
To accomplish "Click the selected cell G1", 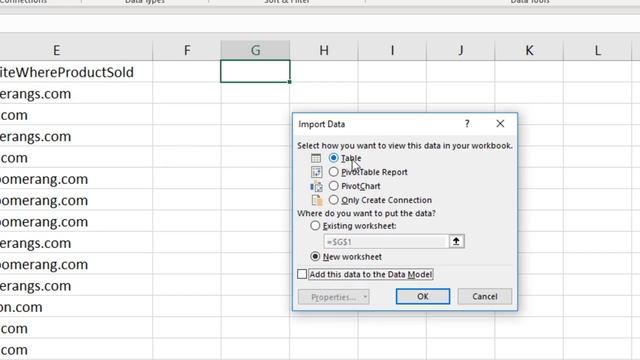I will coord(256,71).
